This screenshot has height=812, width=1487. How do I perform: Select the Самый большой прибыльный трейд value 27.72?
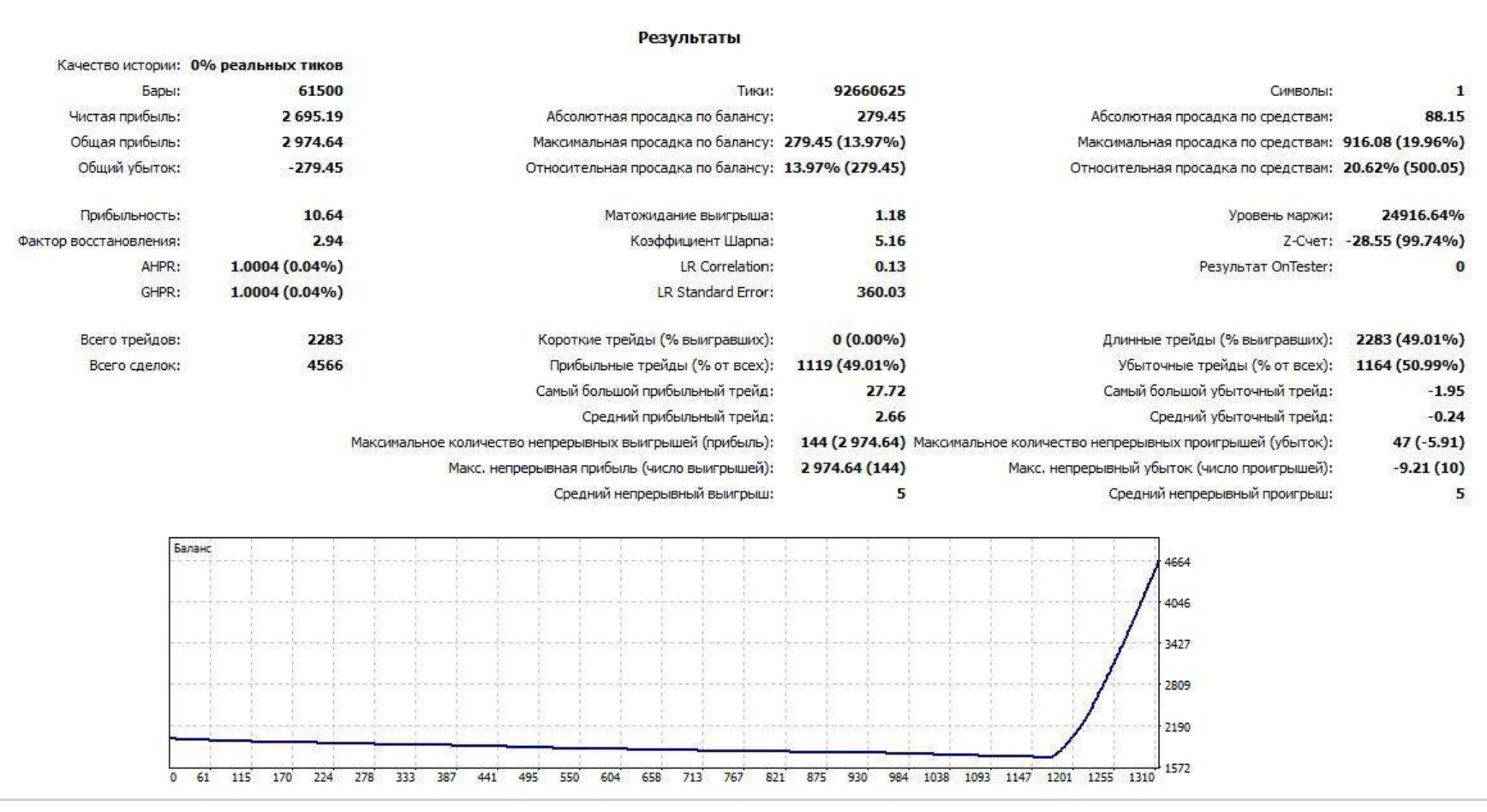click(x=885, y=391)
